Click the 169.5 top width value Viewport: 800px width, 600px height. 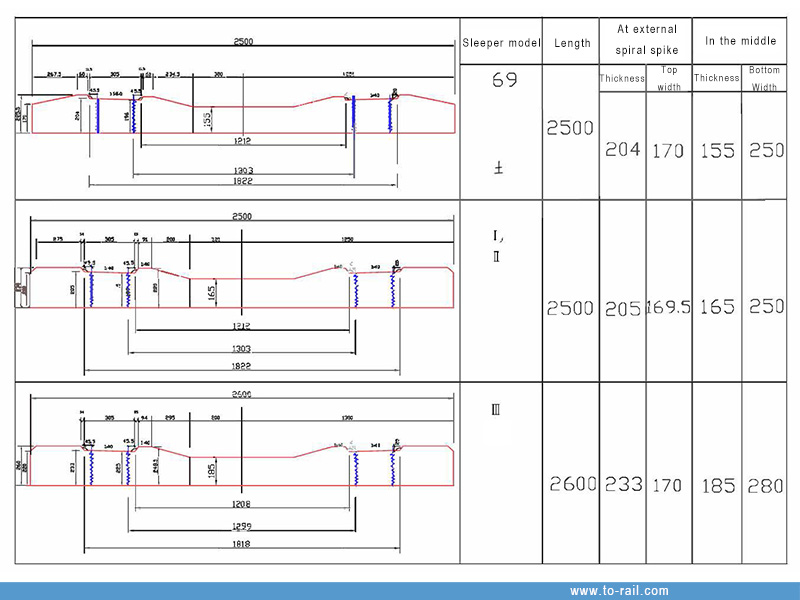point(668,307)
